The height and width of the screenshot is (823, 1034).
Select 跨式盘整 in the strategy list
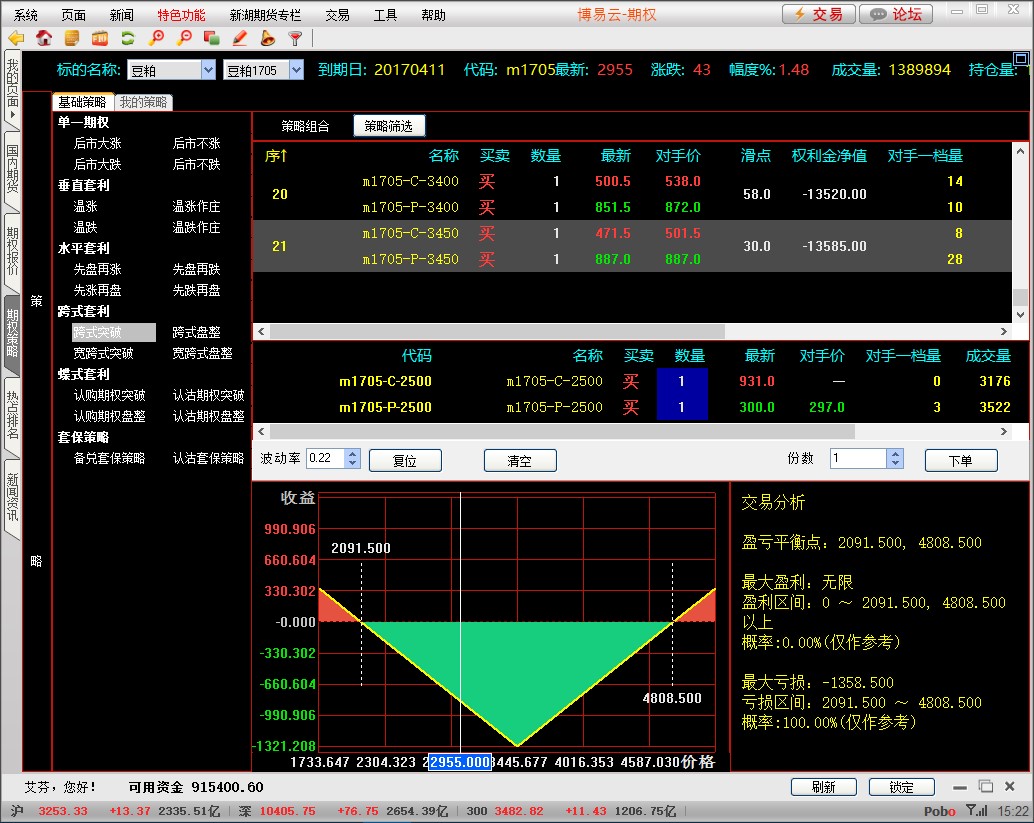coord(196,332)
